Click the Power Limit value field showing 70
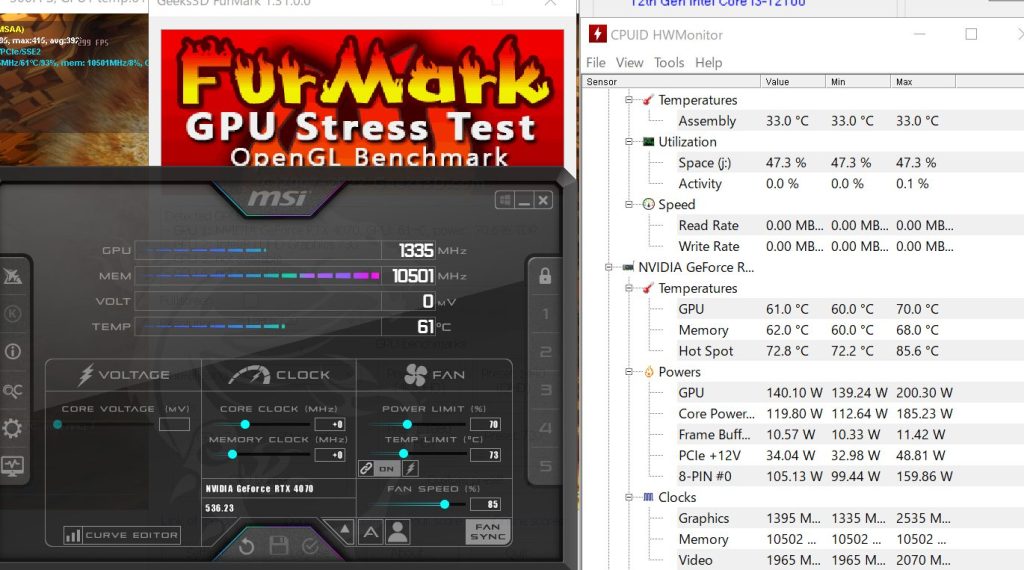 [485, 424]
